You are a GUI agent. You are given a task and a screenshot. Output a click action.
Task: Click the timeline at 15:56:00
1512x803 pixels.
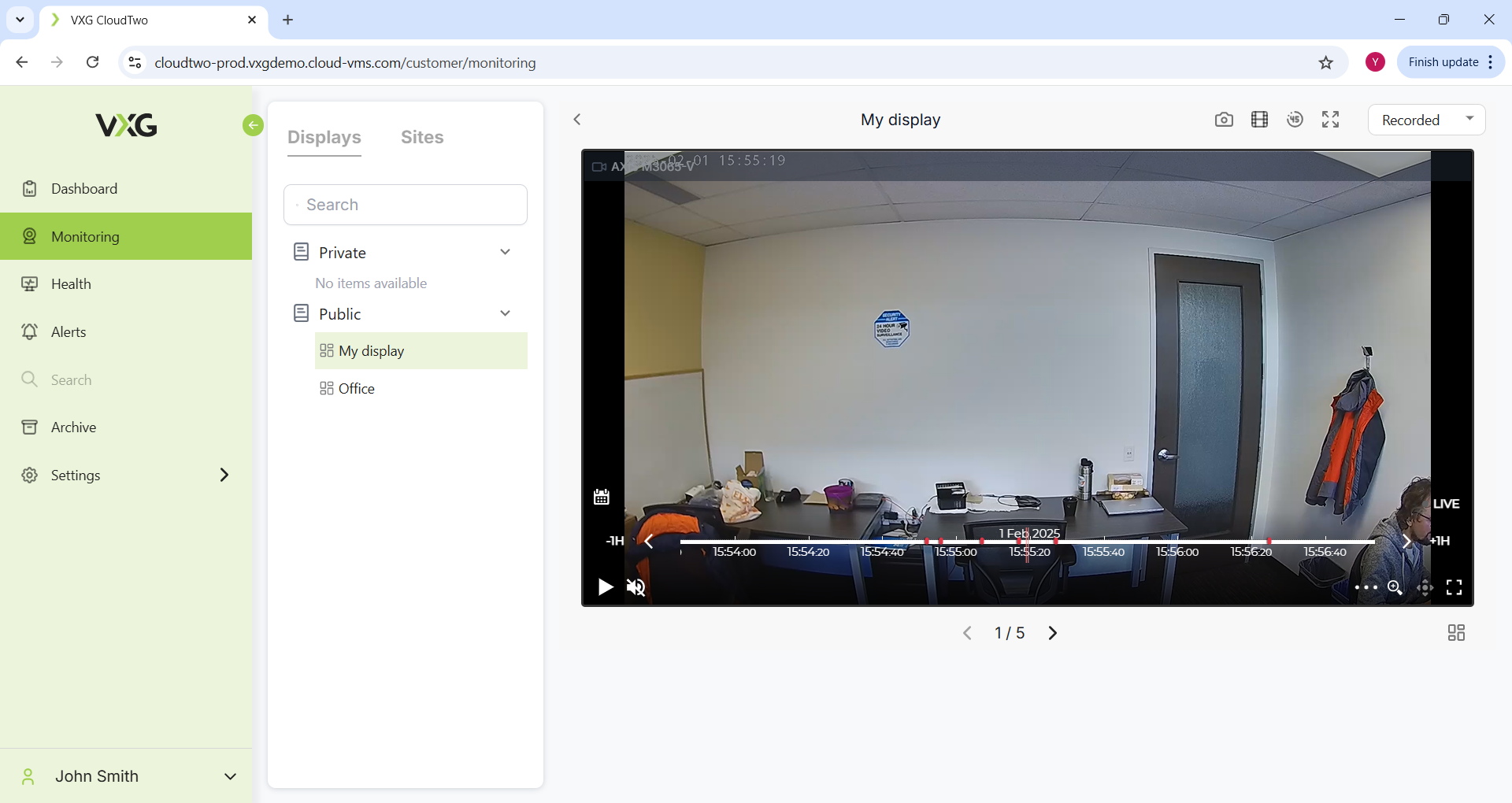point(1177,542)
